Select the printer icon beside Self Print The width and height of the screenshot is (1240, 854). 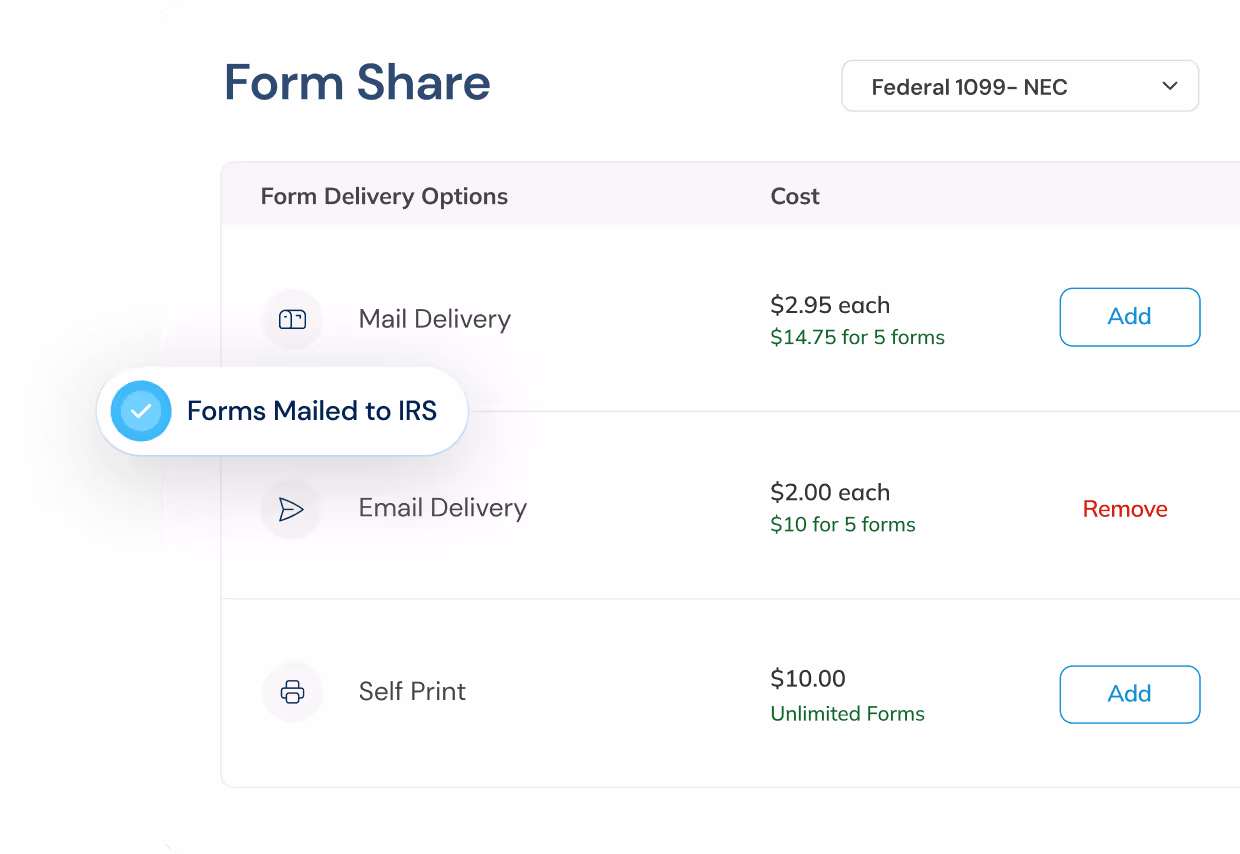point(292,691)
